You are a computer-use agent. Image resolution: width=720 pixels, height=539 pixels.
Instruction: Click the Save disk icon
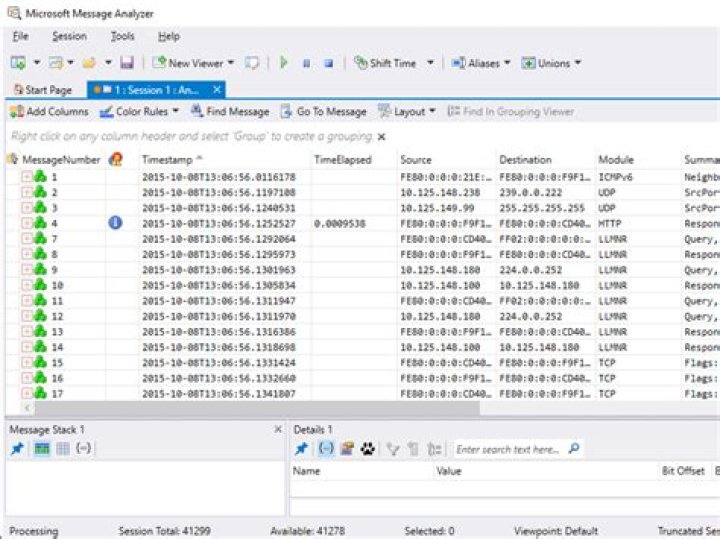(127, 62)
